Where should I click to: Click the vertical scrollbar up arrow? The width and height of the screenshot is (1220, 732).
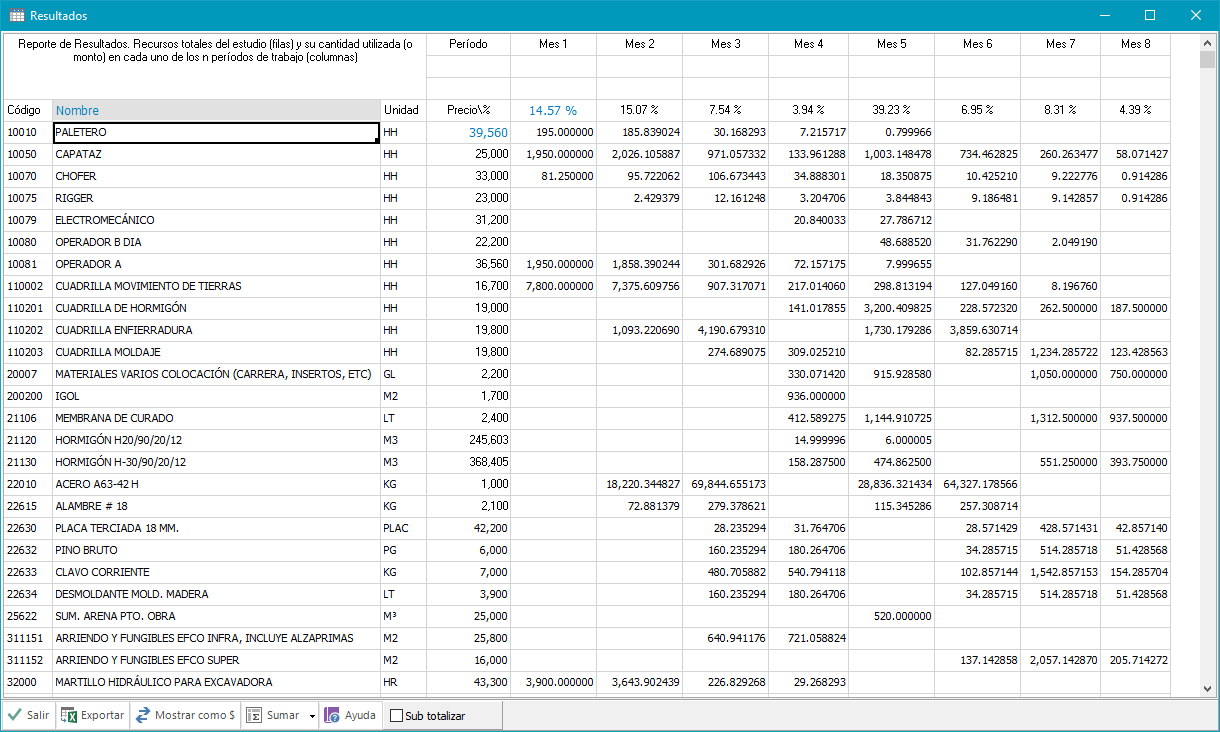(x=1208, y=43)
